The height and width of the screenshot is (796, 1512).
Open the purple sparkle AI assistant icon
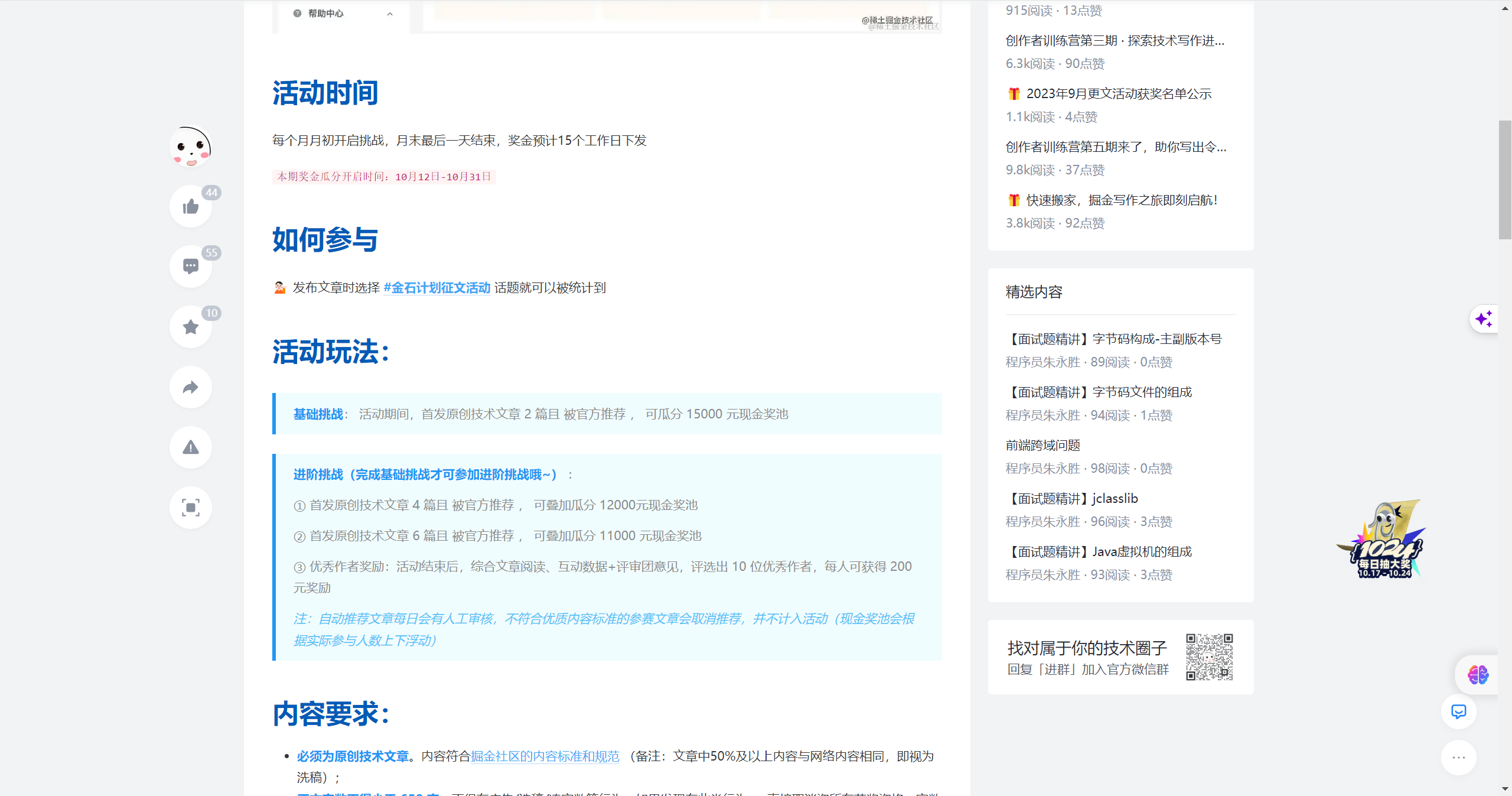(x=1483, y=319)
